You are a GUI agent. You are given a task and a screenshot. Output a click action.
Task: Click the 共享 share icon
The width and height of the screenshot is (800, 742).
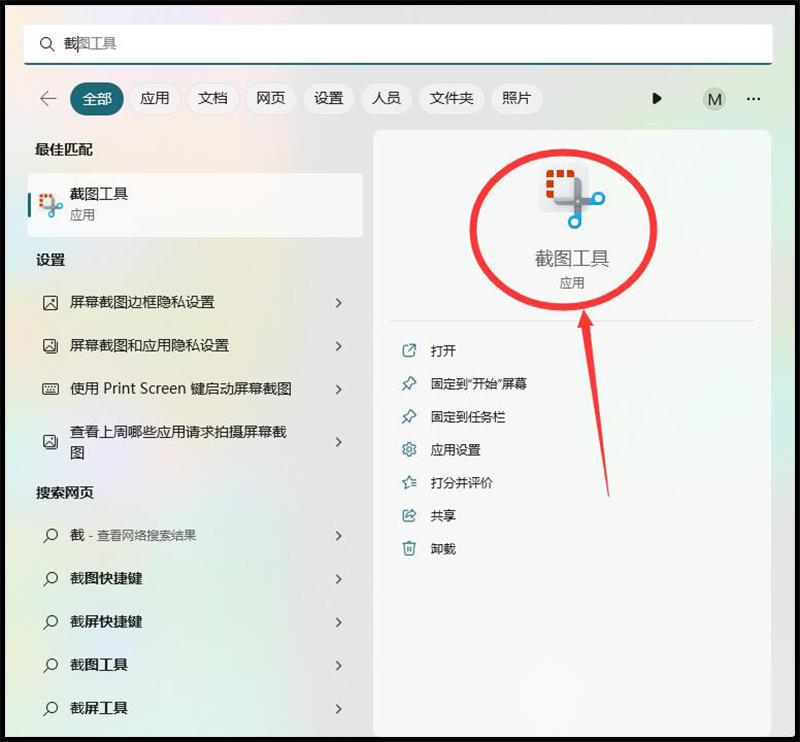409,516
